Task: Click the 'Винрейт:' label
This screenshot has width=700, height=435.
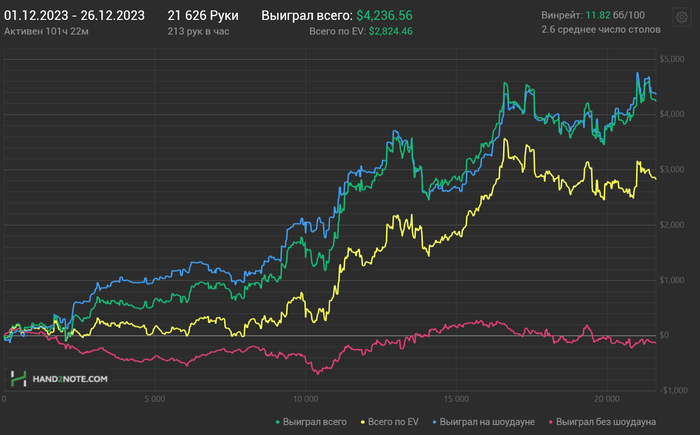Action: pos(562,15)
